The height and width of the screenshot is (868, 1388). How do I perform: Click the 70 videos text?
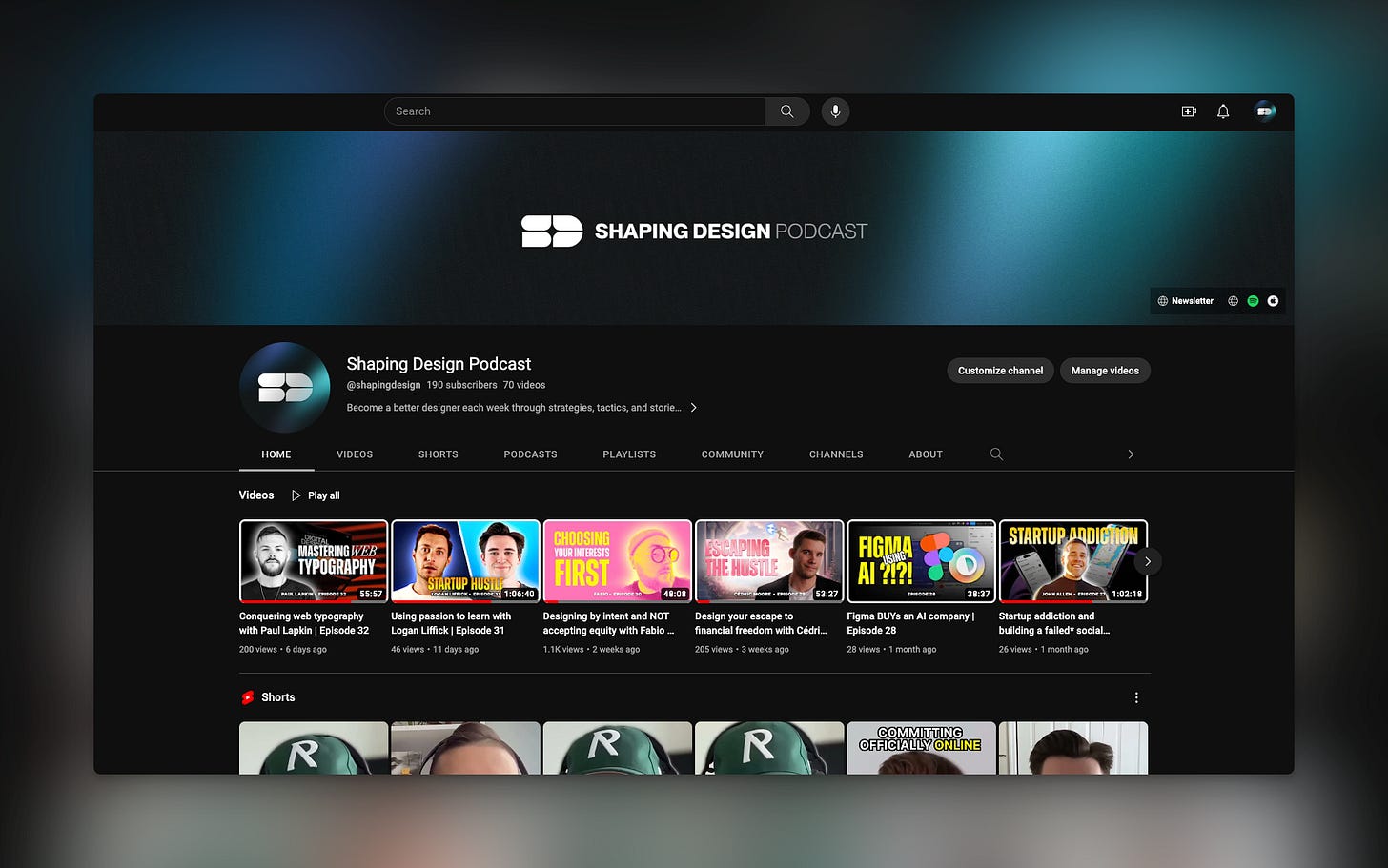[x=524, y=385]
